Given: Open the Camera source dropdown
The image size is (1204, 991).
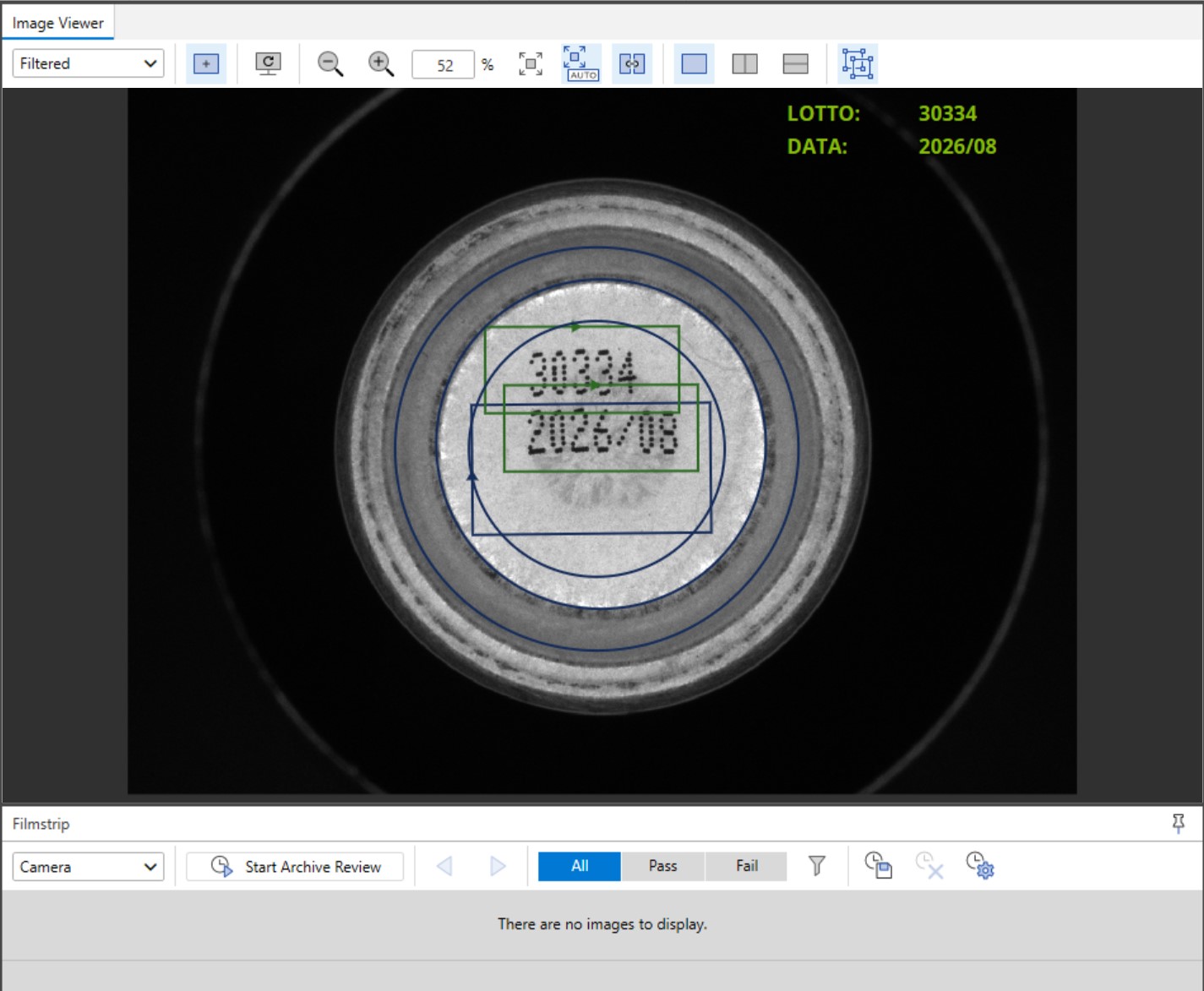Looking at the screenshot, I should tap(88, 867).
